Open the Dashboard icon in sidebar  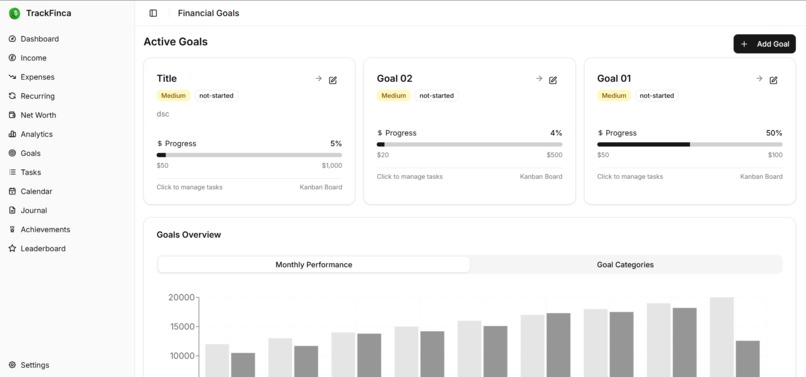point(12,39)
